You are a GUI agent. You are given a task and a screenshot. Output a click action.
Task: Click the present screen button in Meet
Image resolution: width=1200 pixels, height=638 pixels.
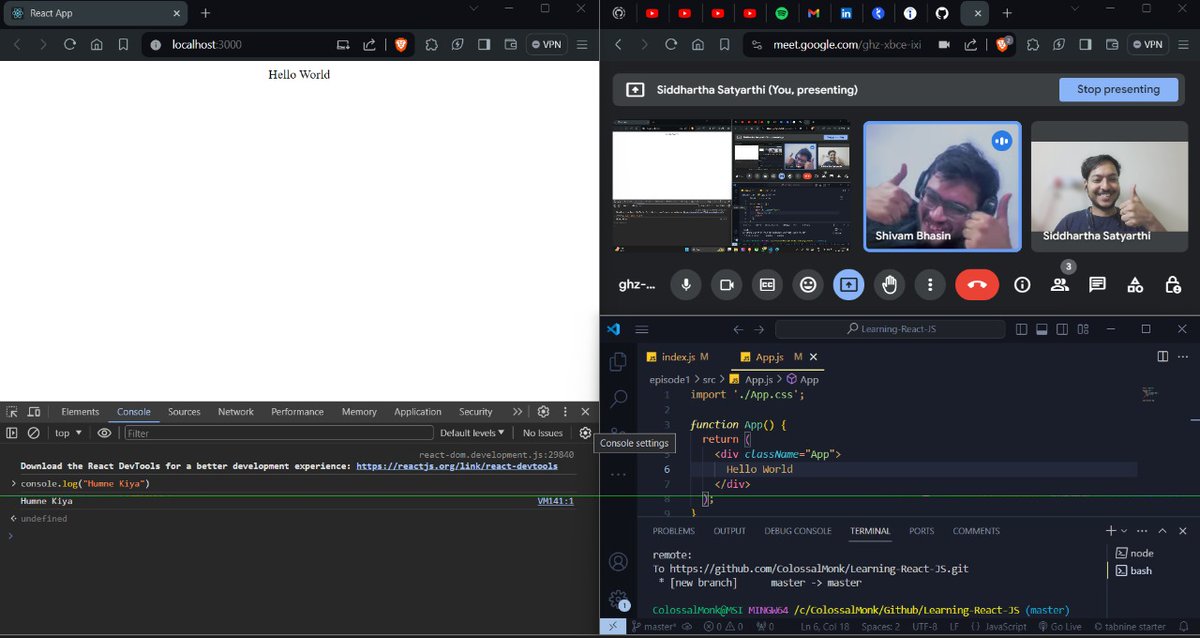pyautogui.click(x=848, y=285)
